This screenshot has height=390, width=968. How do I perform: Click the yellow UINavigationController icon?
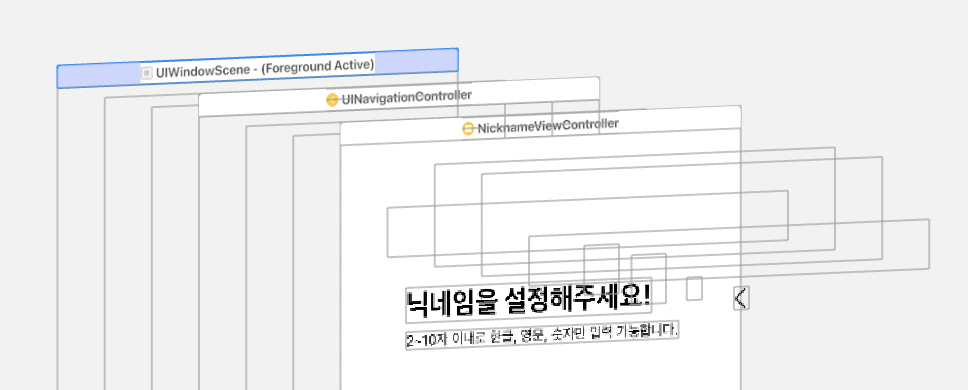click(x=332, y=99)
